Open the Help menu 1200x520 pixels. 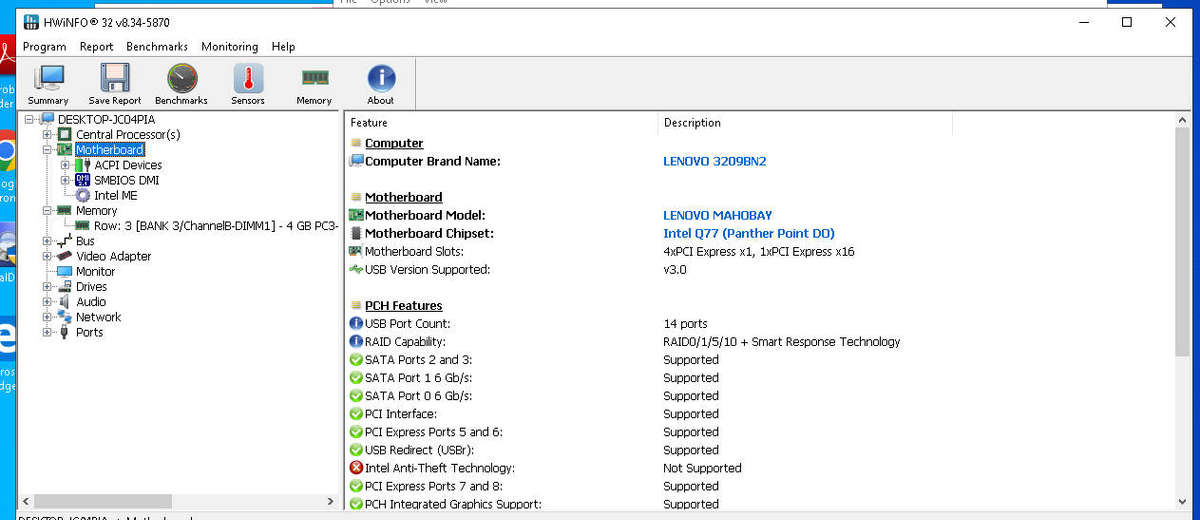[x=283, y=46]
